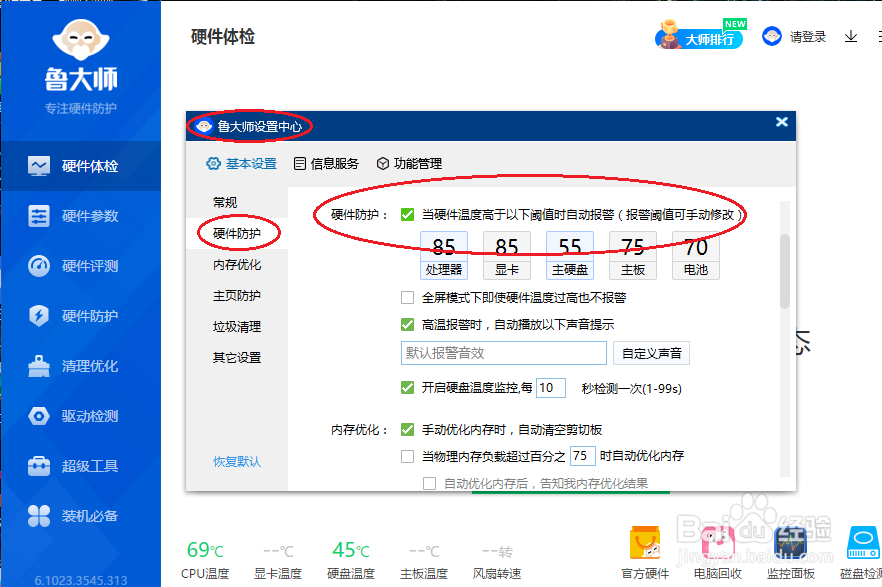
Task: Toggle 高温报警时自动播放声音 checkbox
Action: click(408, 324)
